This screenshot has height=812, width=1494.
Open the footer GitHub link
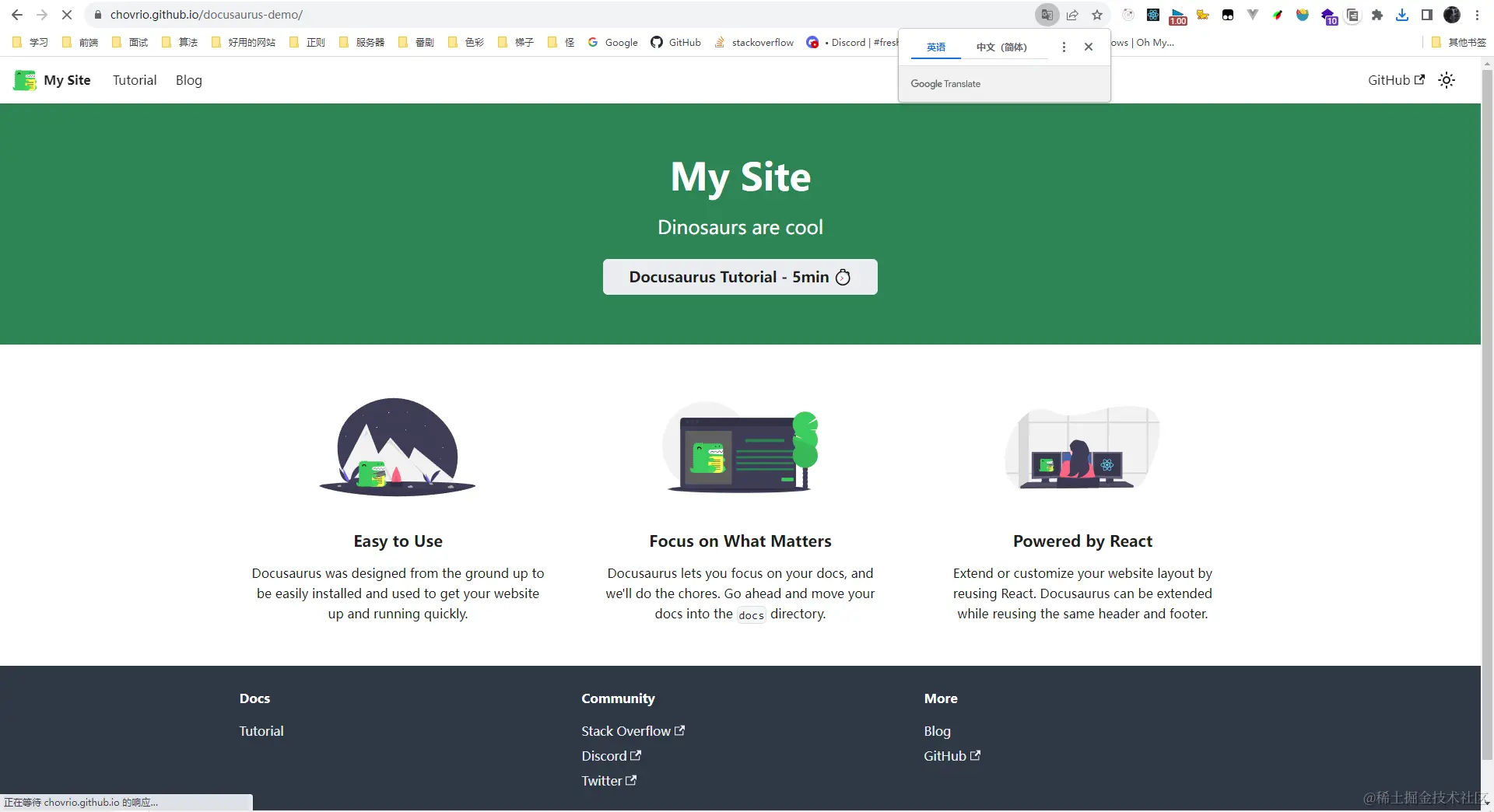(952, 756)
